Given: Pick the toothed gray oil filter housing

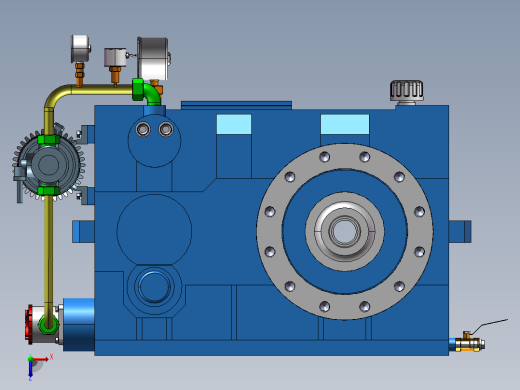Looking at the screenshot, I should click(49, 165).
